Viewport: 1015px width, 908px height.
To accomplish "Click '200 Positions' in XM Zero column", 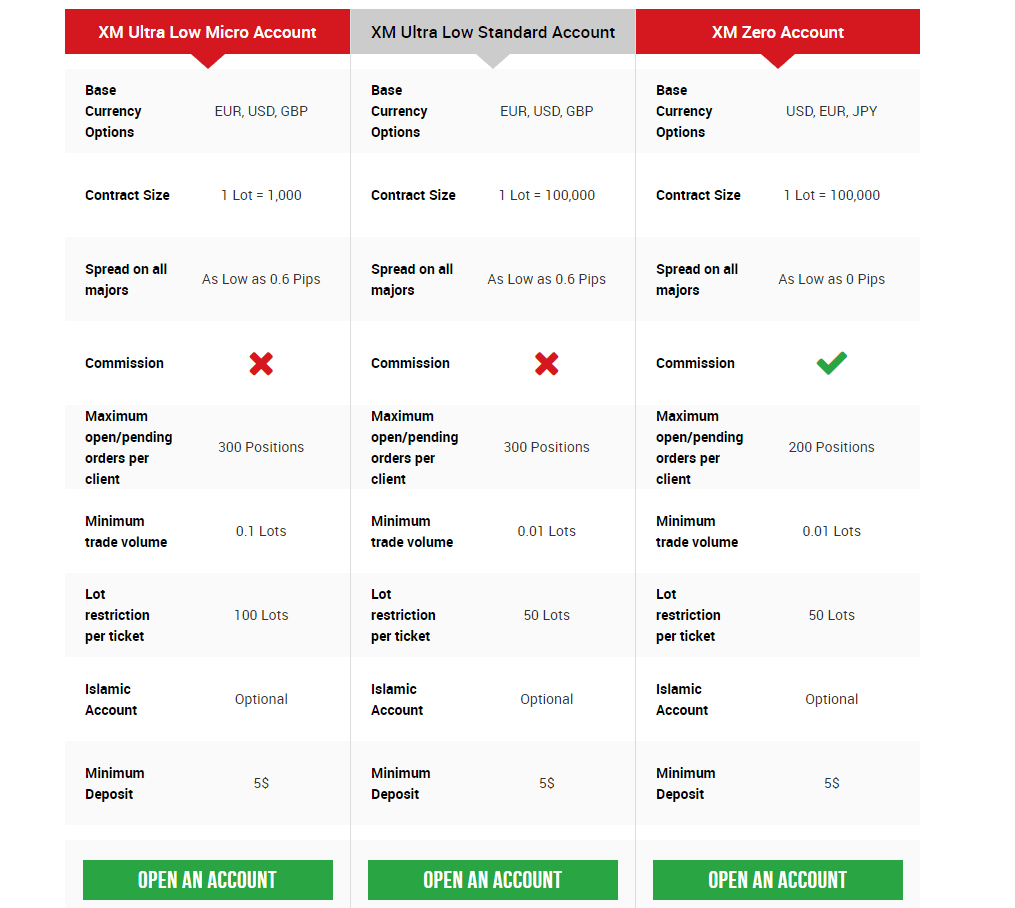I will [831, 447].
